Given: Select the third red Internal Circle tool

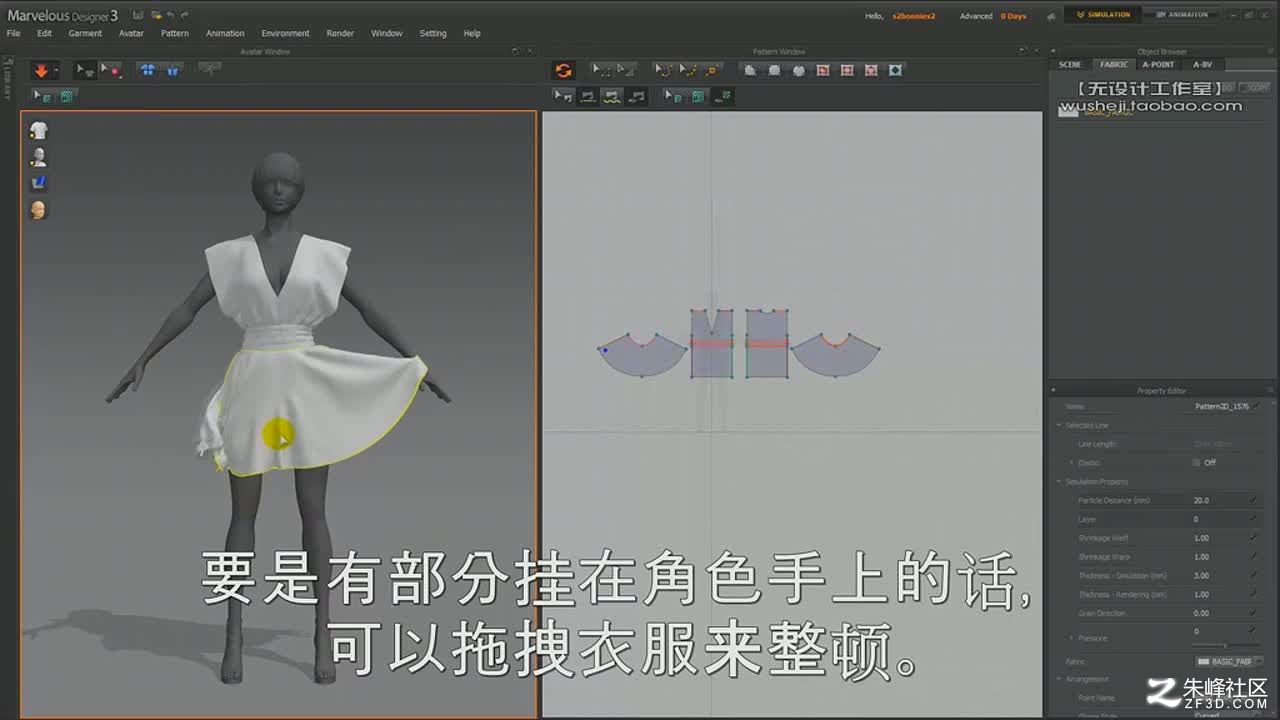Looking at the screenshot, I should pos(871,70).
